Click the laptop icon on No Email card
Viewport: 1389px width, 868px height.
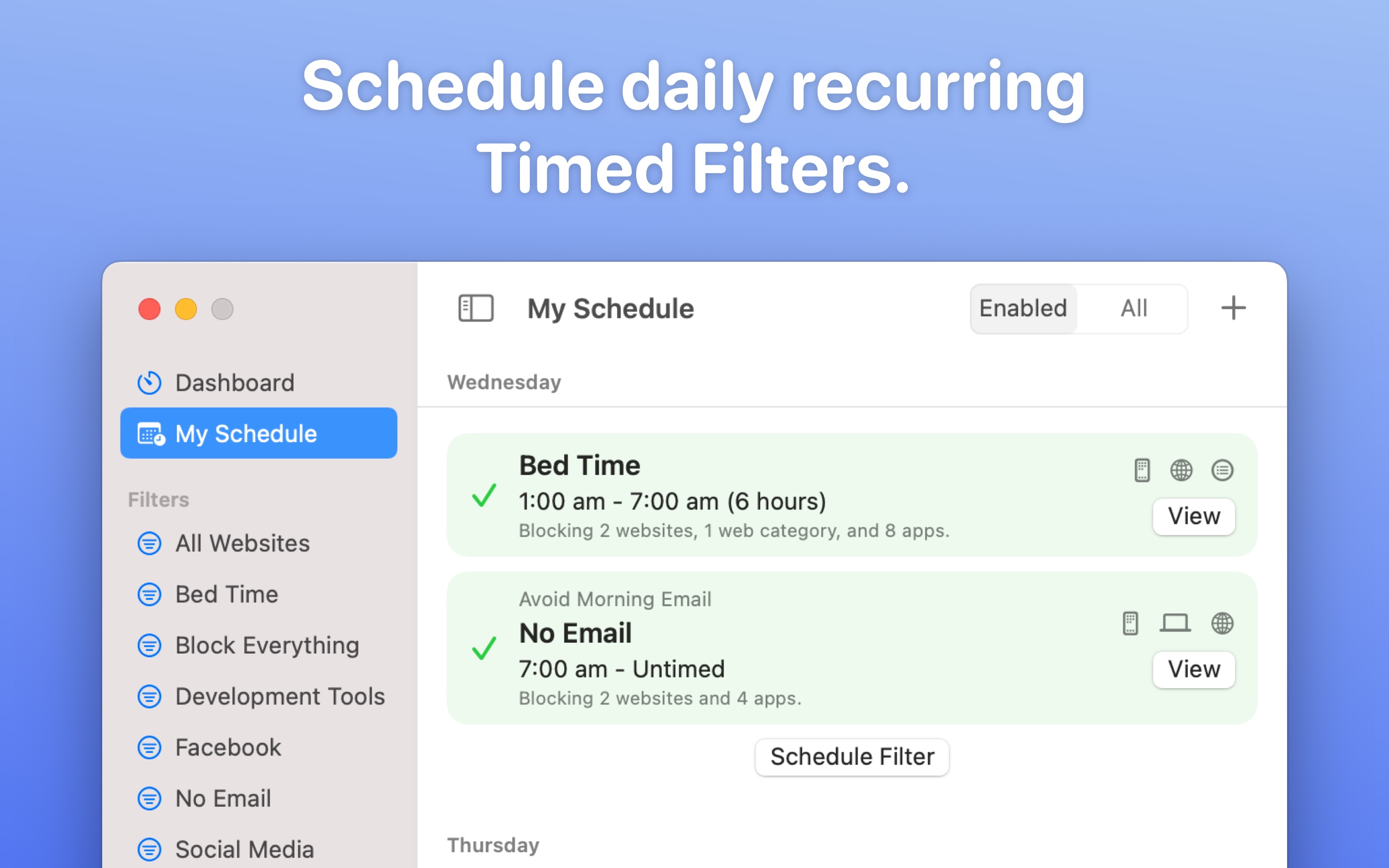(1174, 623)
